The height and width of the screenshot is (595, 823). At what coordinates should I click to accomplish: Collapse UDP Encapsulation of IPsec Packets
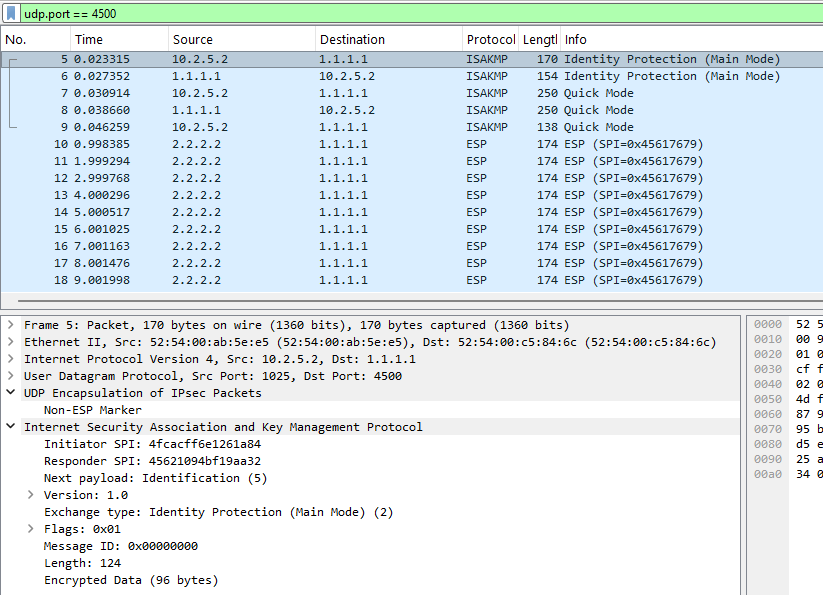(x=11, y=393)
